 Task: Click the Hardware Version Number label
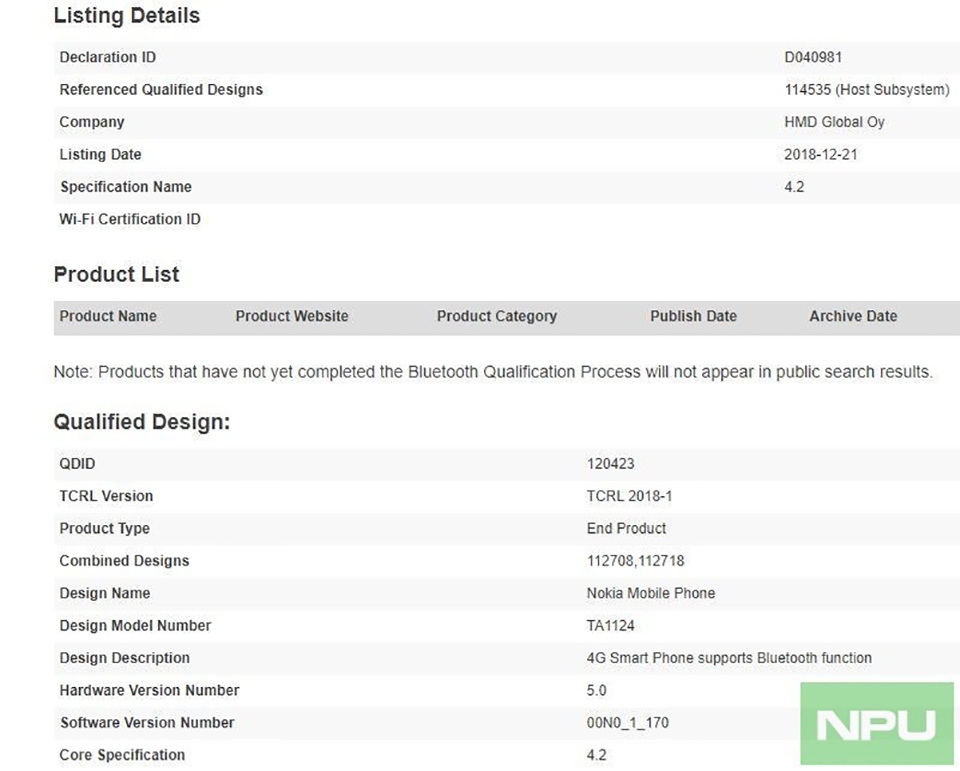(149, 691)
